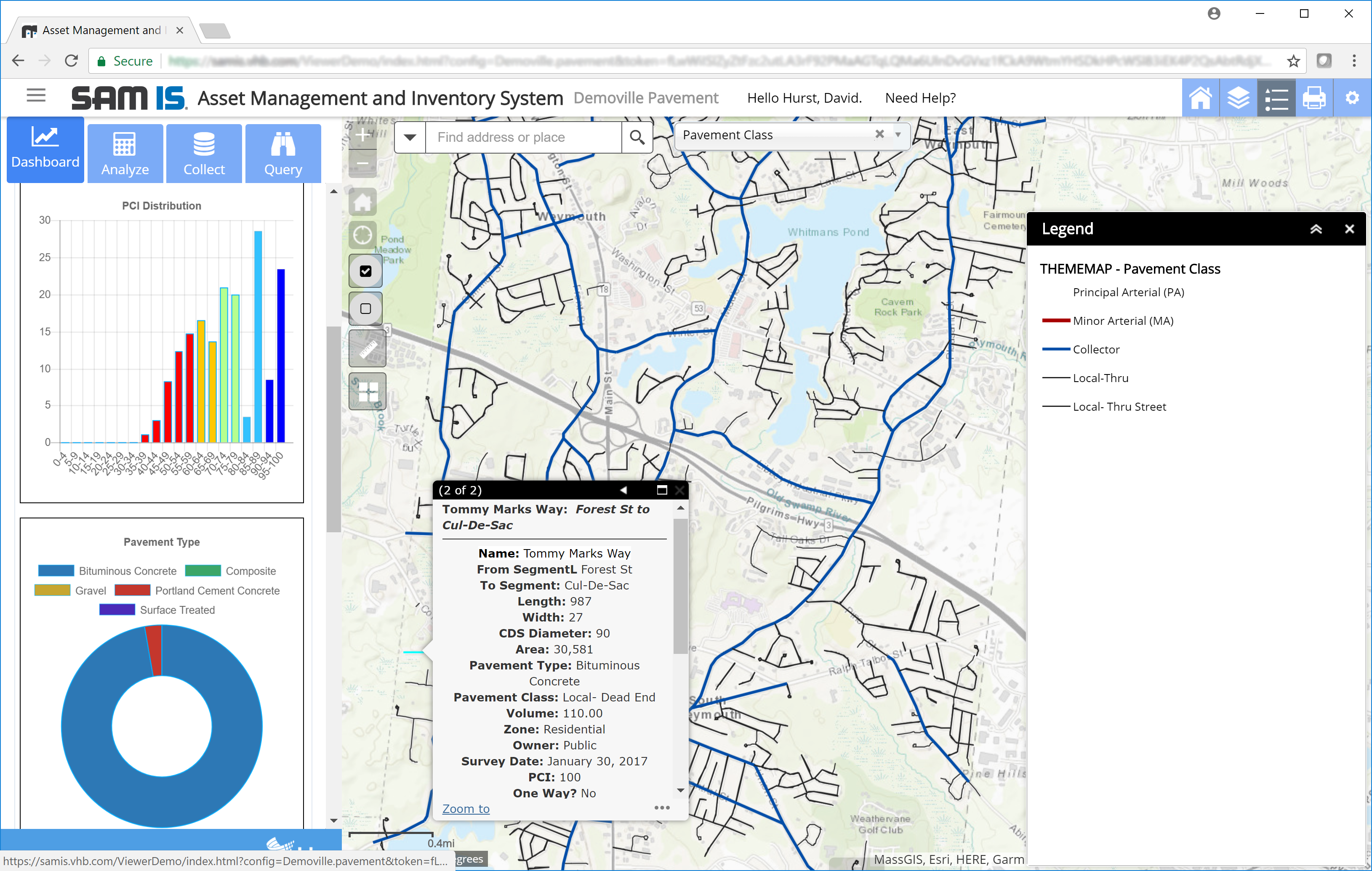Click the checked selection checkbox tool
Viewport: 1372px width, 871px height.
click(x=366, y=271)
